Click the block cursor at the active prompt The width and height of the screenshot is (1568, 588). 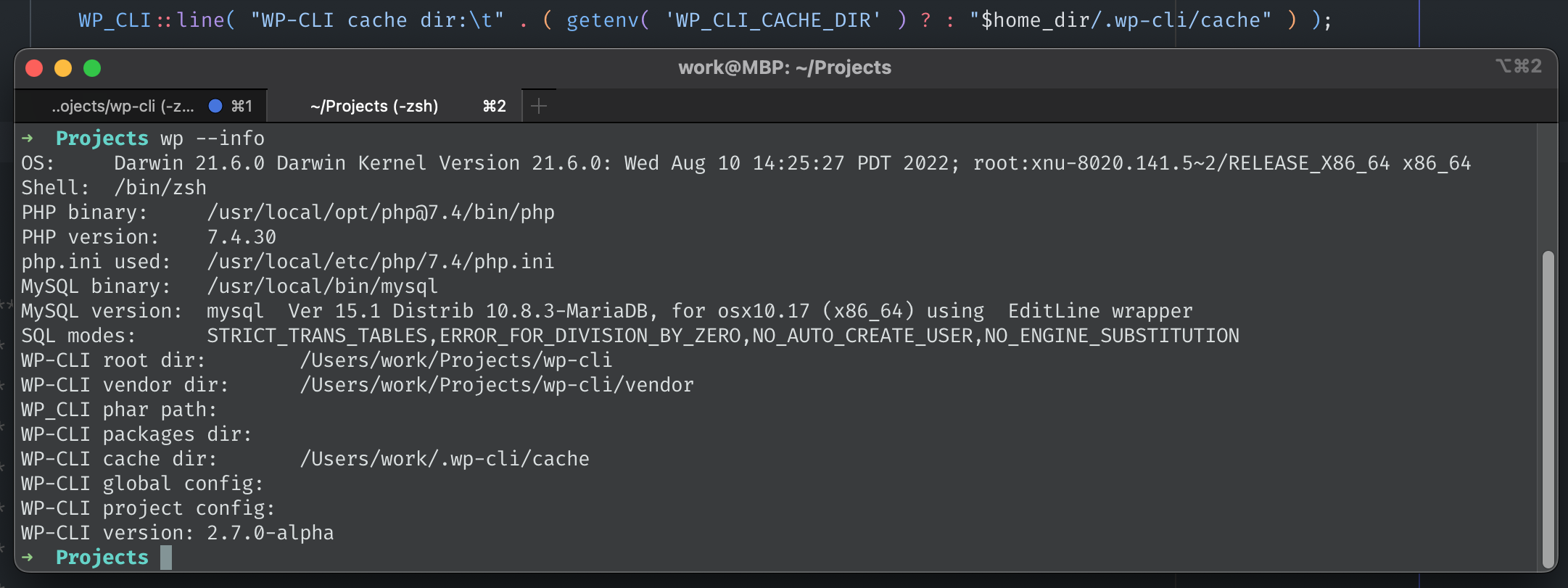(x=166, y=557)
